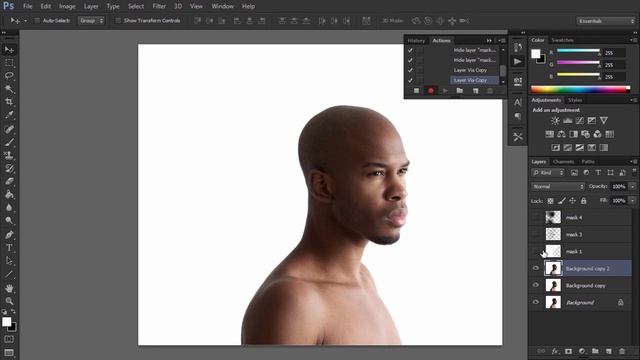Open the Kind layer filter dropdown
The image size is (640, 360).
(548, 173)
